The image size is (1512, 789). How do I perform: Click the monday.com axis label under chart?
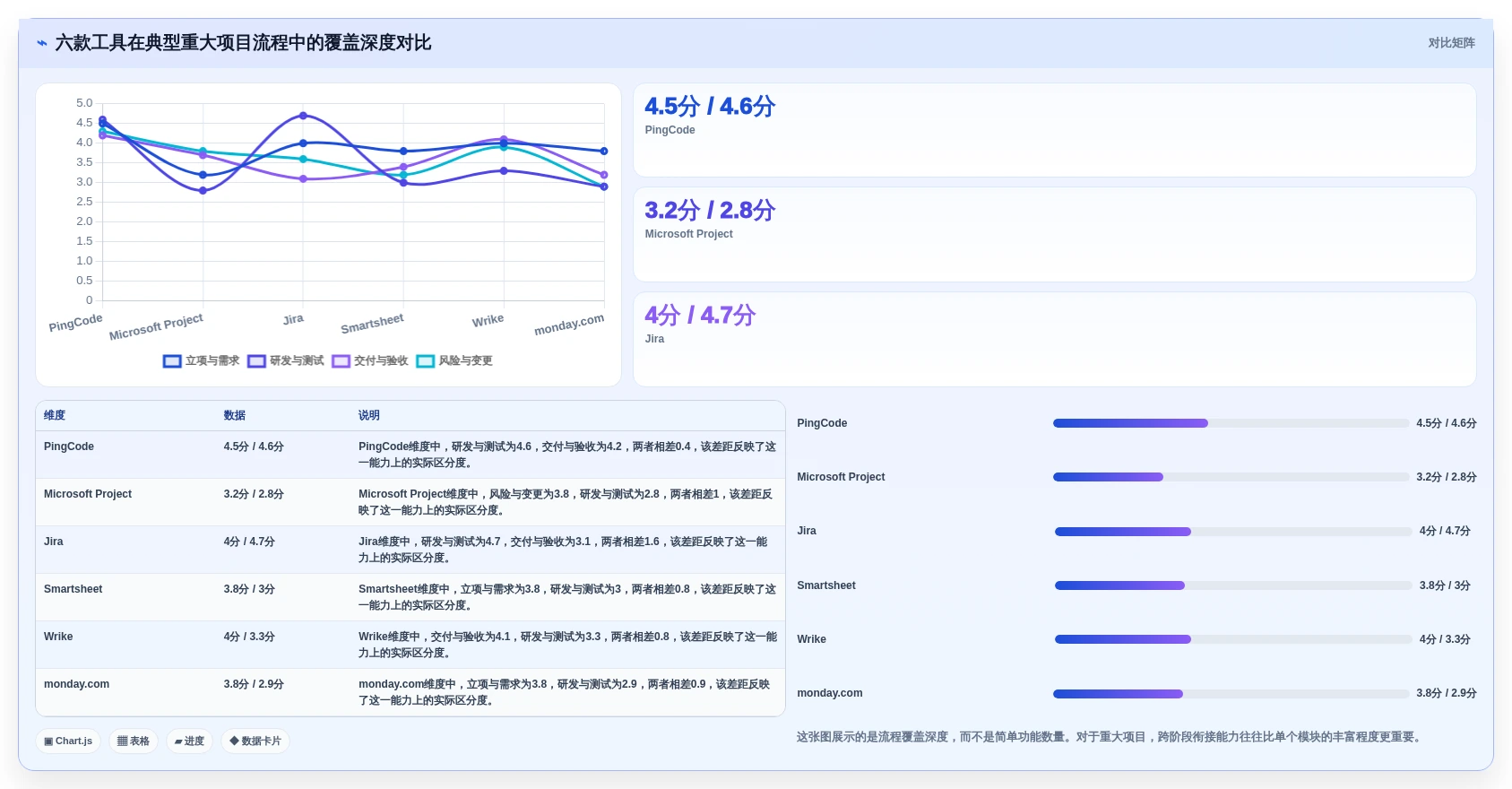(569, 325)
